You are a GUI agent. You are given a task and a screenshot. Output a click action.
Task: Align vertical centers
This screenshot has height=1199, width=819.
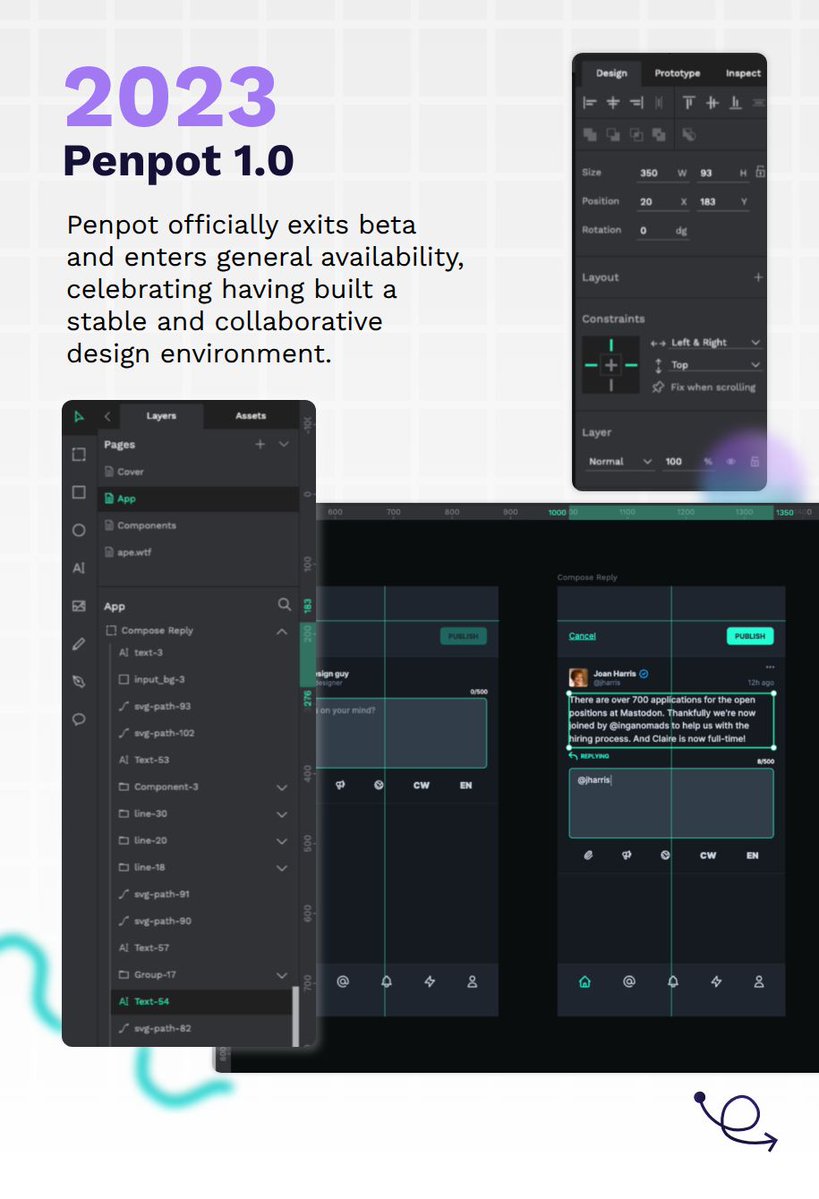click(x=712, y=102)
